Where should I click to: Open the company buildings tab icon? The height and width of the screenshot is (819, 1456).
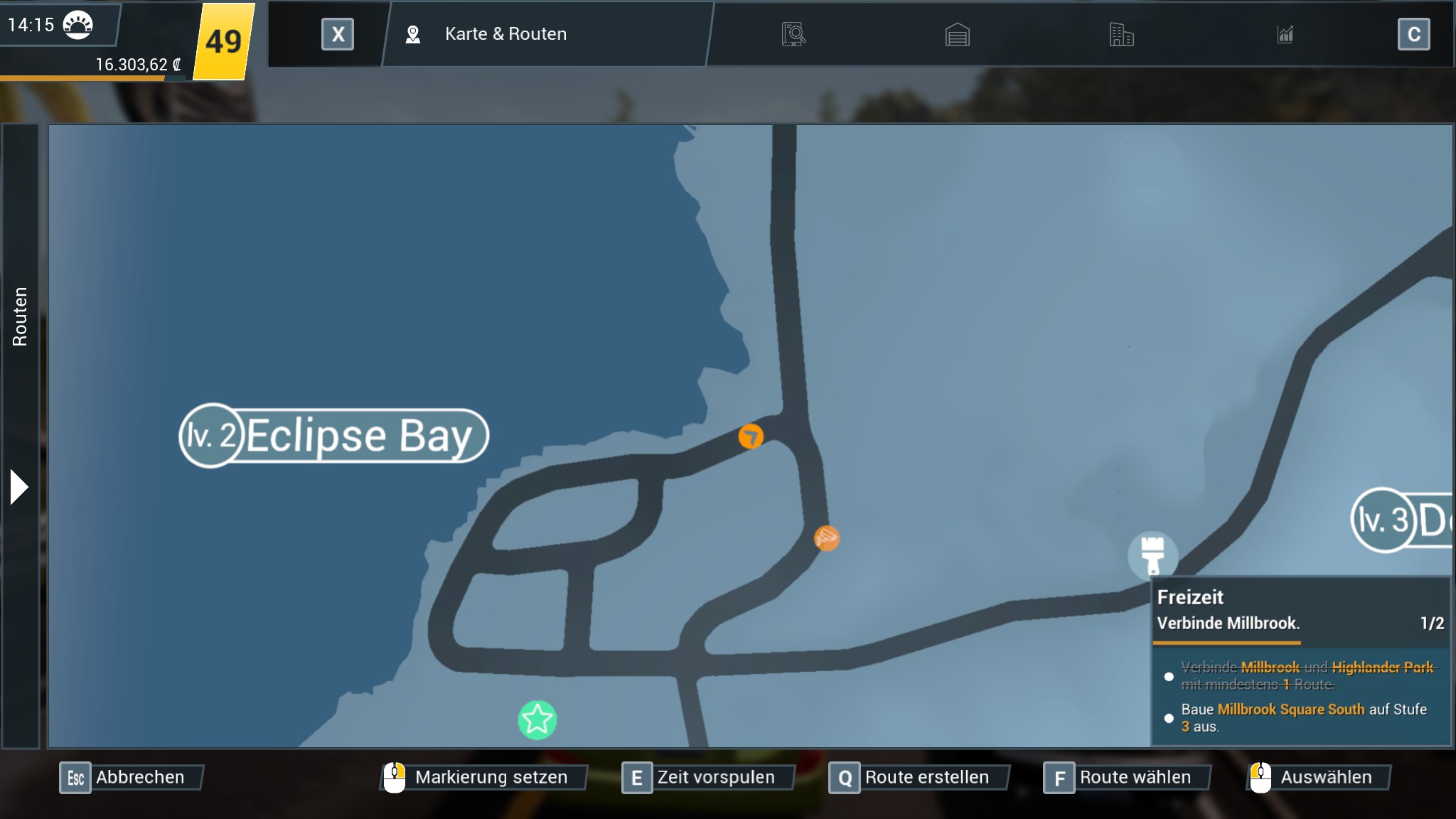tap(1121, 34)
